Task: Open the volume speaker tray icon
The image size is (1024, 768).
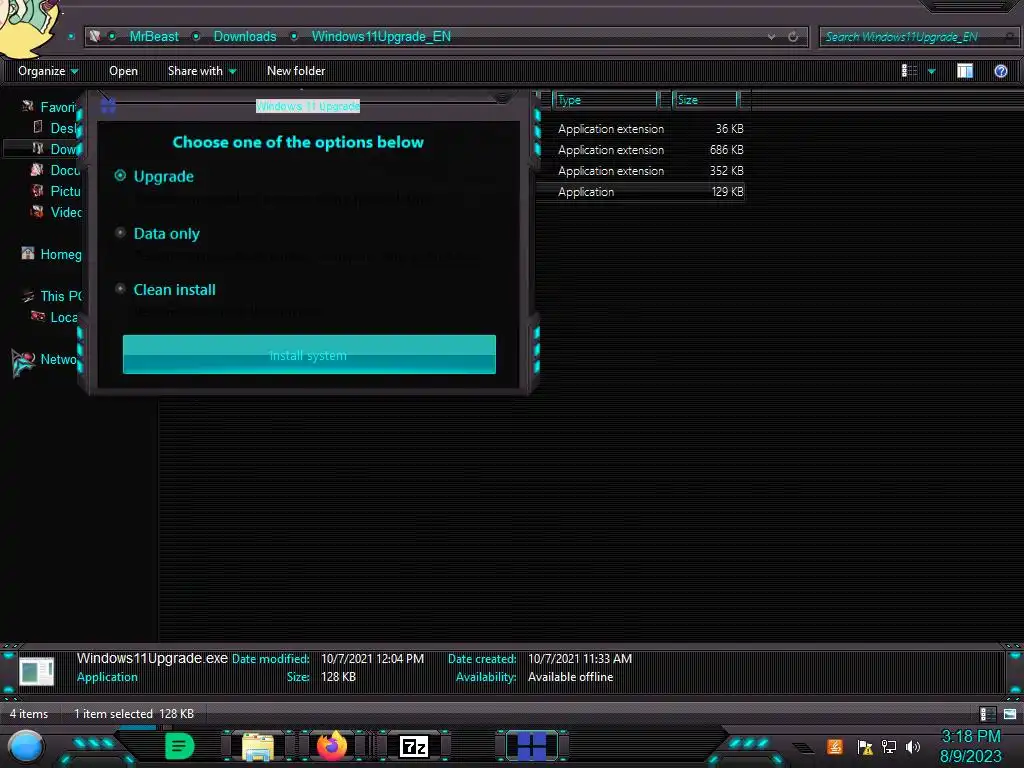Action: pyautogui.click(x=913, y=746)
